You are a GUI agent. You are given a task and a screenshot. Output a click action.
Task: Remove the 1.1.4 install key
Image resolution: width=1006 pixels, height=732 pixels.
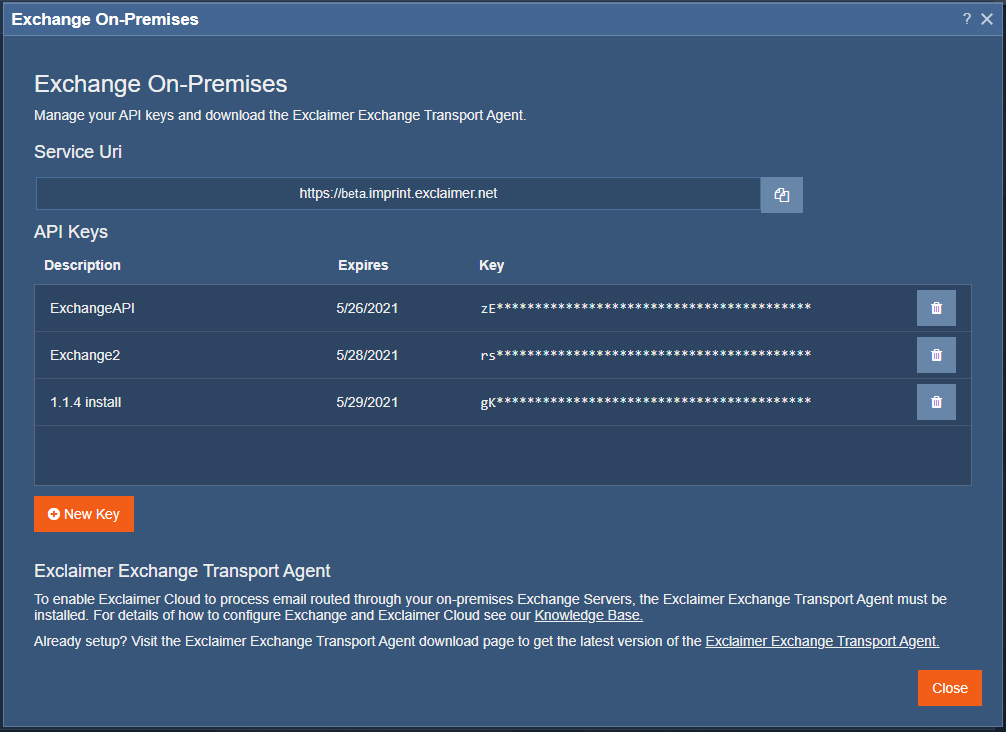click(936, 402)
